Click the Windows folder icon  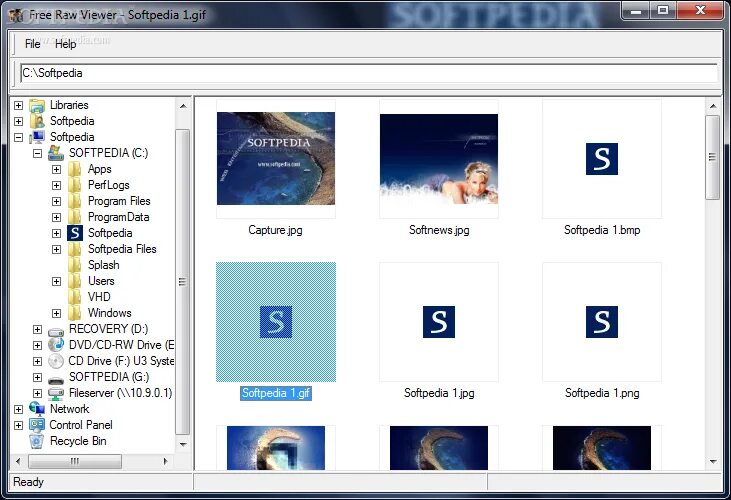[x=75, y=313]
